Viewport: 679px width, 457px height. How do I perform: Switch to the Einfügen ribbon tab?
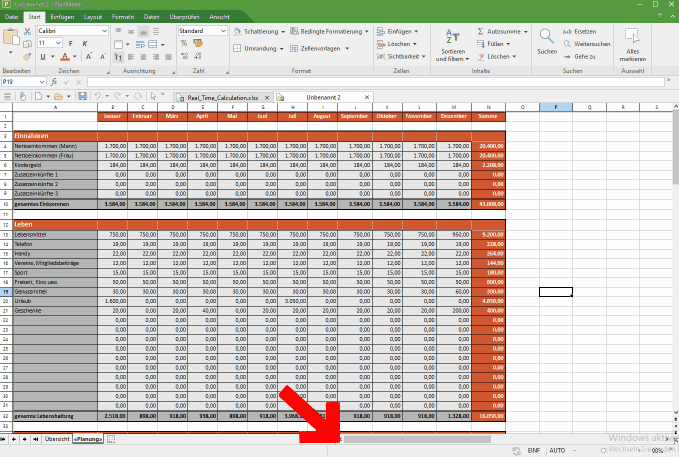tap(62, 17)
